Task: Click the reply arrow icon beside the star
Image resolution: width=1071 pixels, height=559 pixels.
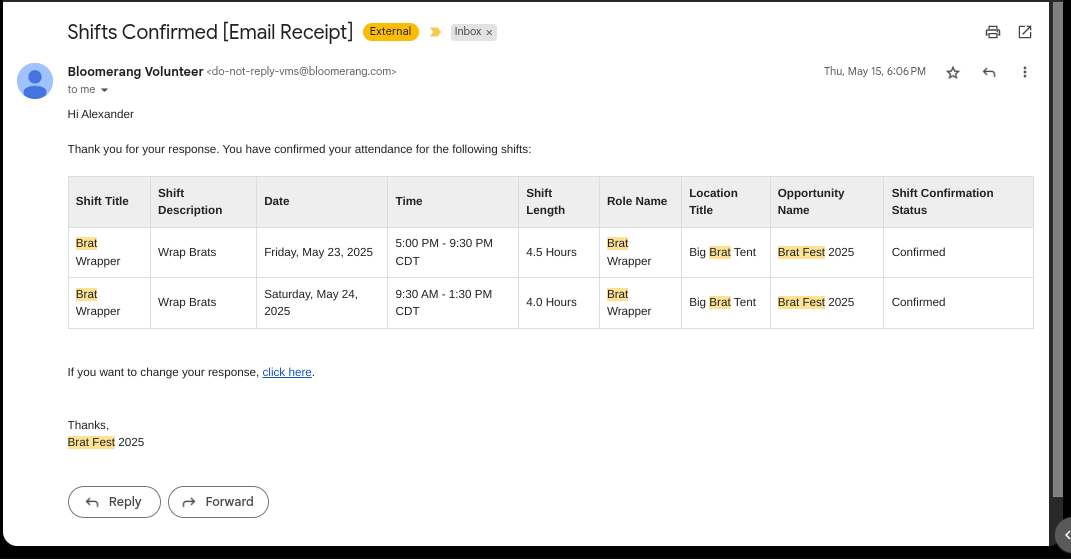Action: tap(989, 72)
